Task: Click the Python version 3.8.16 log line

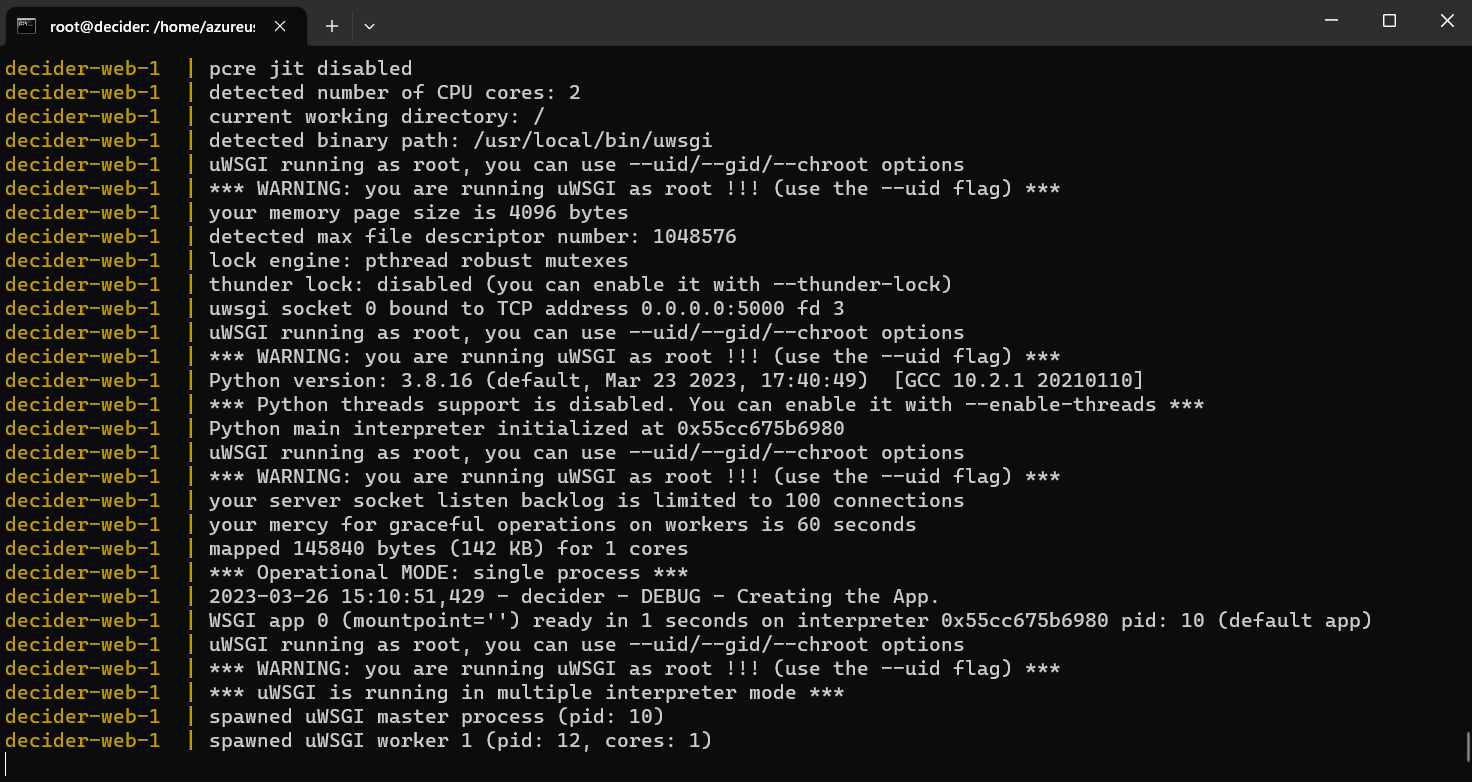Action: (x=600, y=380)
